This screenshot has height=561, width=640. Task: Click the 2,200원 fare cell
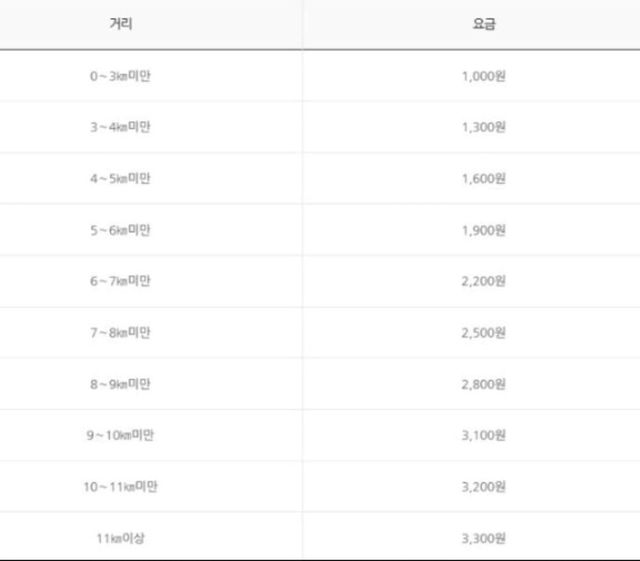click(x=483, y=281)
